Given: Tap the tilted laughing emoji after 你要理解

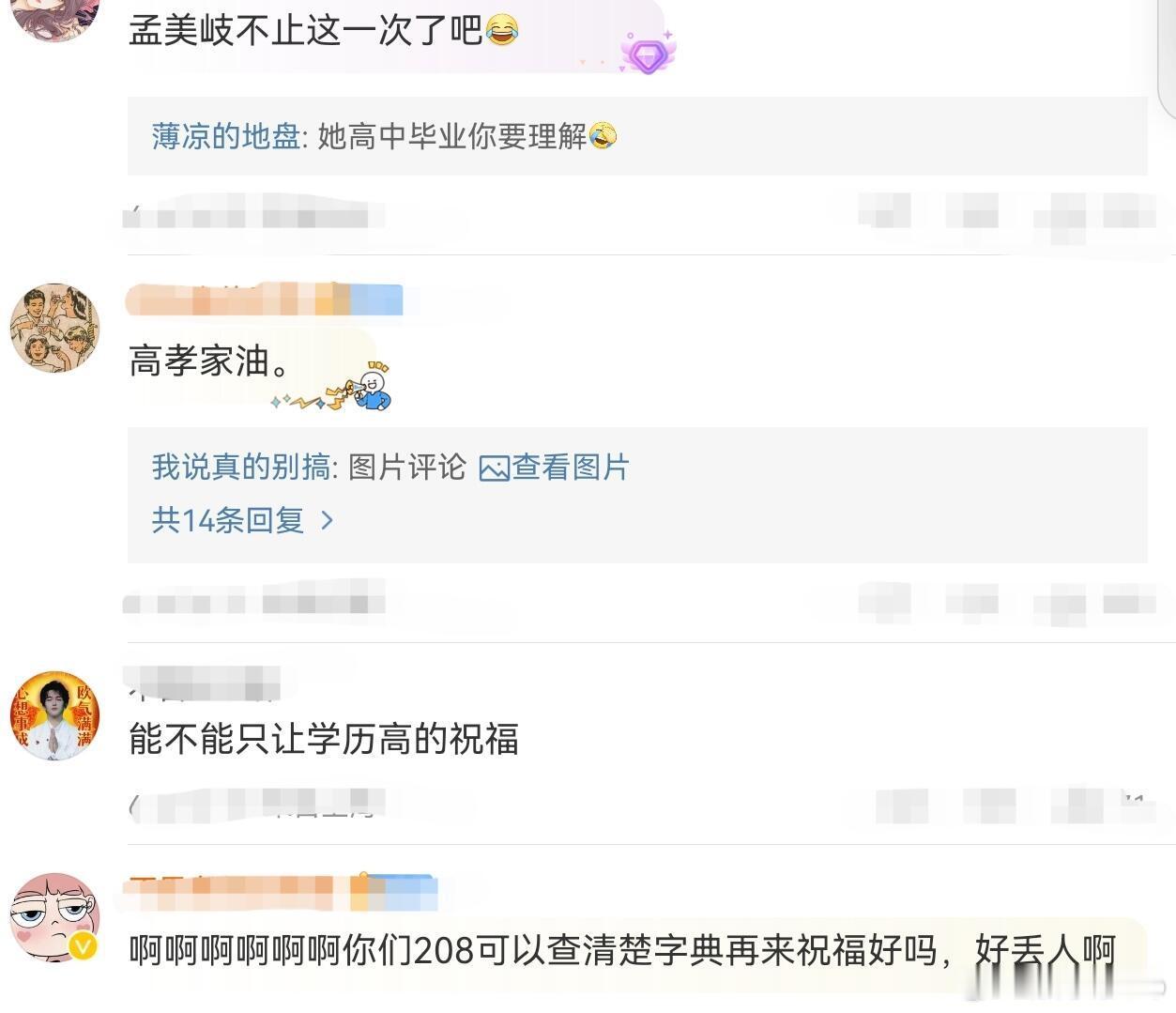Looking at the screenshot, I should tap(603, 136).
